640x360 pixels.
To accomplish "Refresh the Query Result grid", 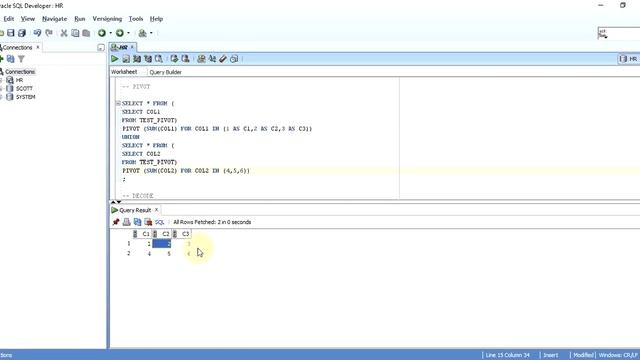I will (138, 222).
